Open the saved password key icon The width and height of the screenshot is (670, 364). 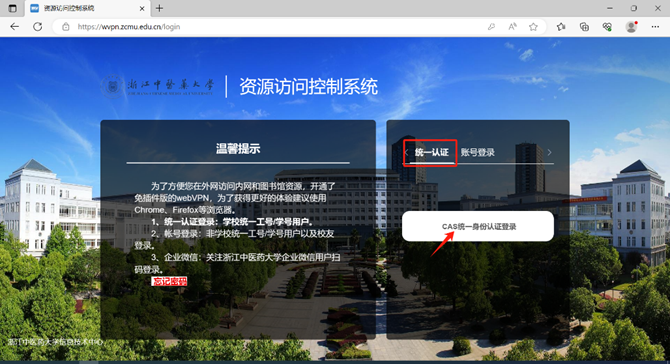coord(491,26)
